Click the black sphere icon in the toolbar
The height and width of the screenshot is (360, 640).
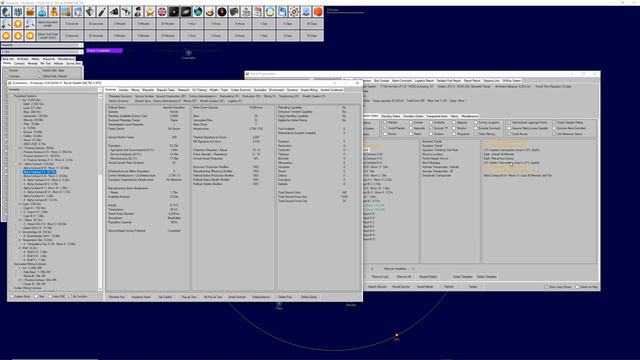pos(222,11)
